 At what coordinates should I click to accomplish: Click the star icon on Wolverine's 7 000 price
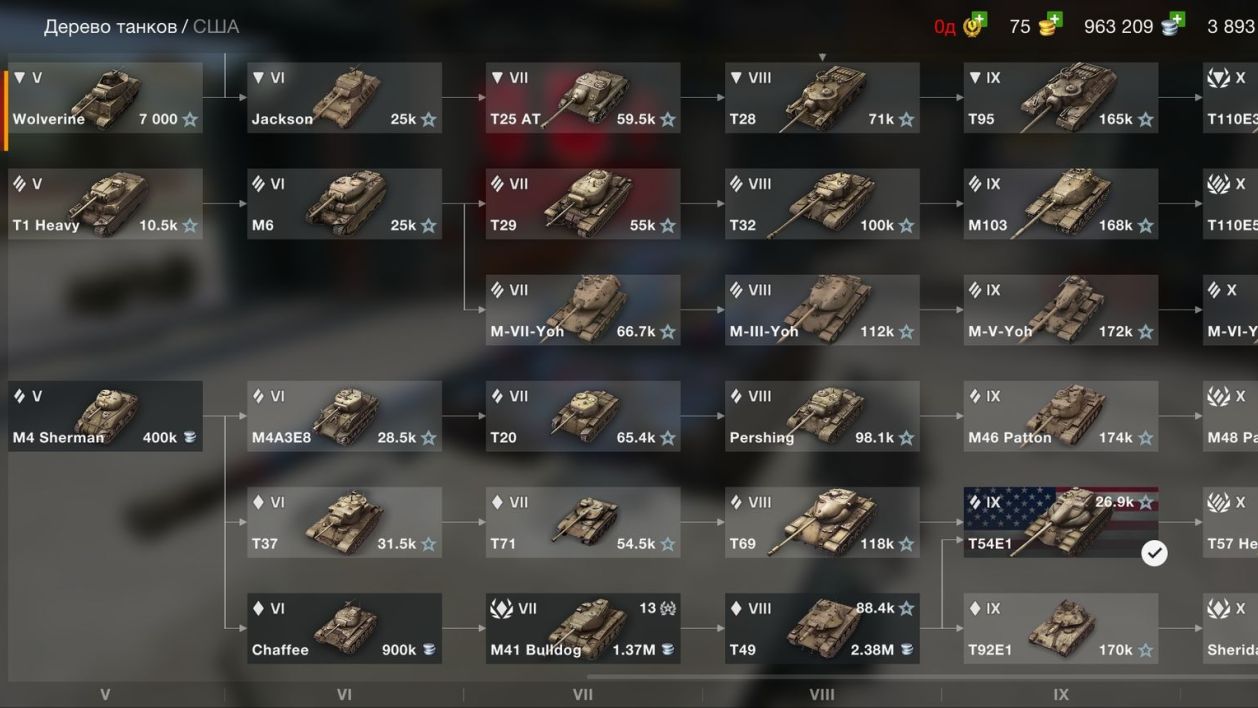click(190, 119)
